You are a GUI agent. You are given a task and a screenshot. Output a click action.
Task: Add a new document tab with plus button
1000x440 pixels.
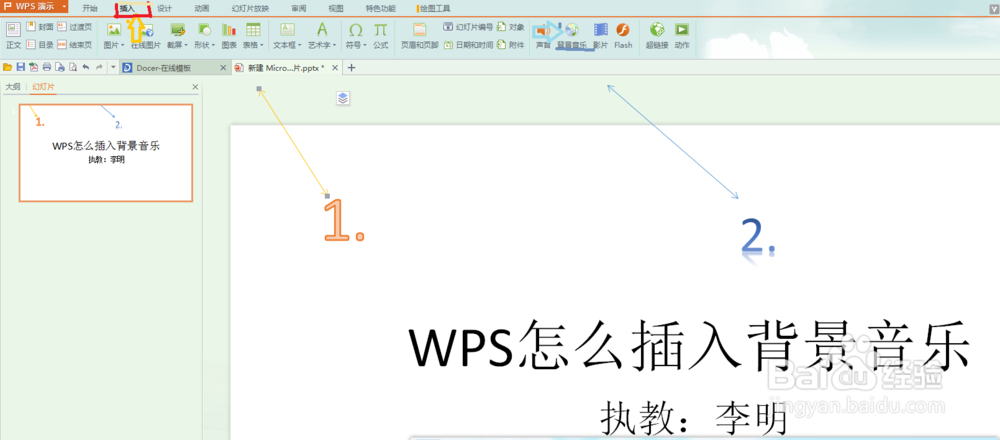click(351, 68)
